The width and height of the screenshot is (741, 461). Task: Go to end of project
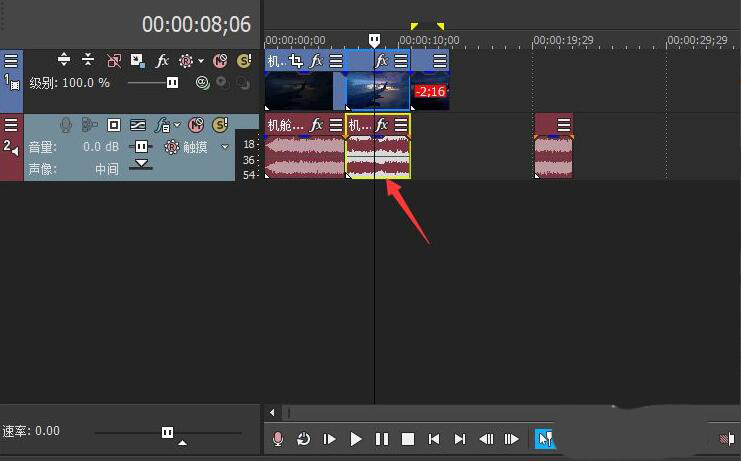point(460,439)
